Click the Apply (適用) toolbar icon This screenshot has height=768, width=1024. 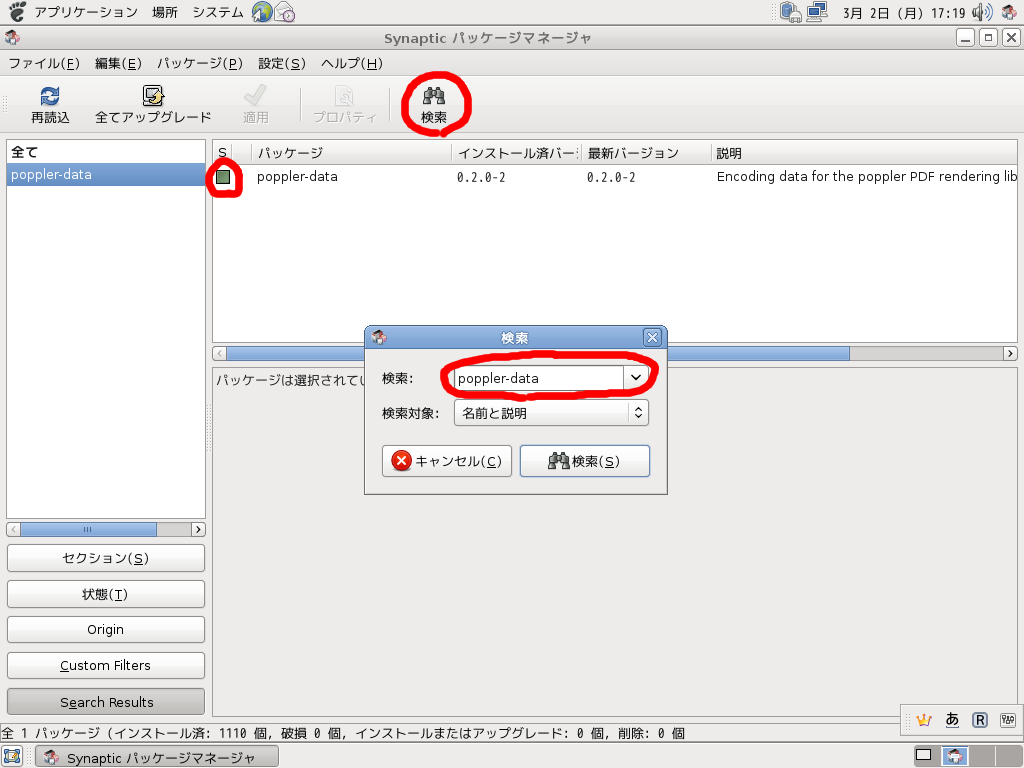tap(254, 103)
